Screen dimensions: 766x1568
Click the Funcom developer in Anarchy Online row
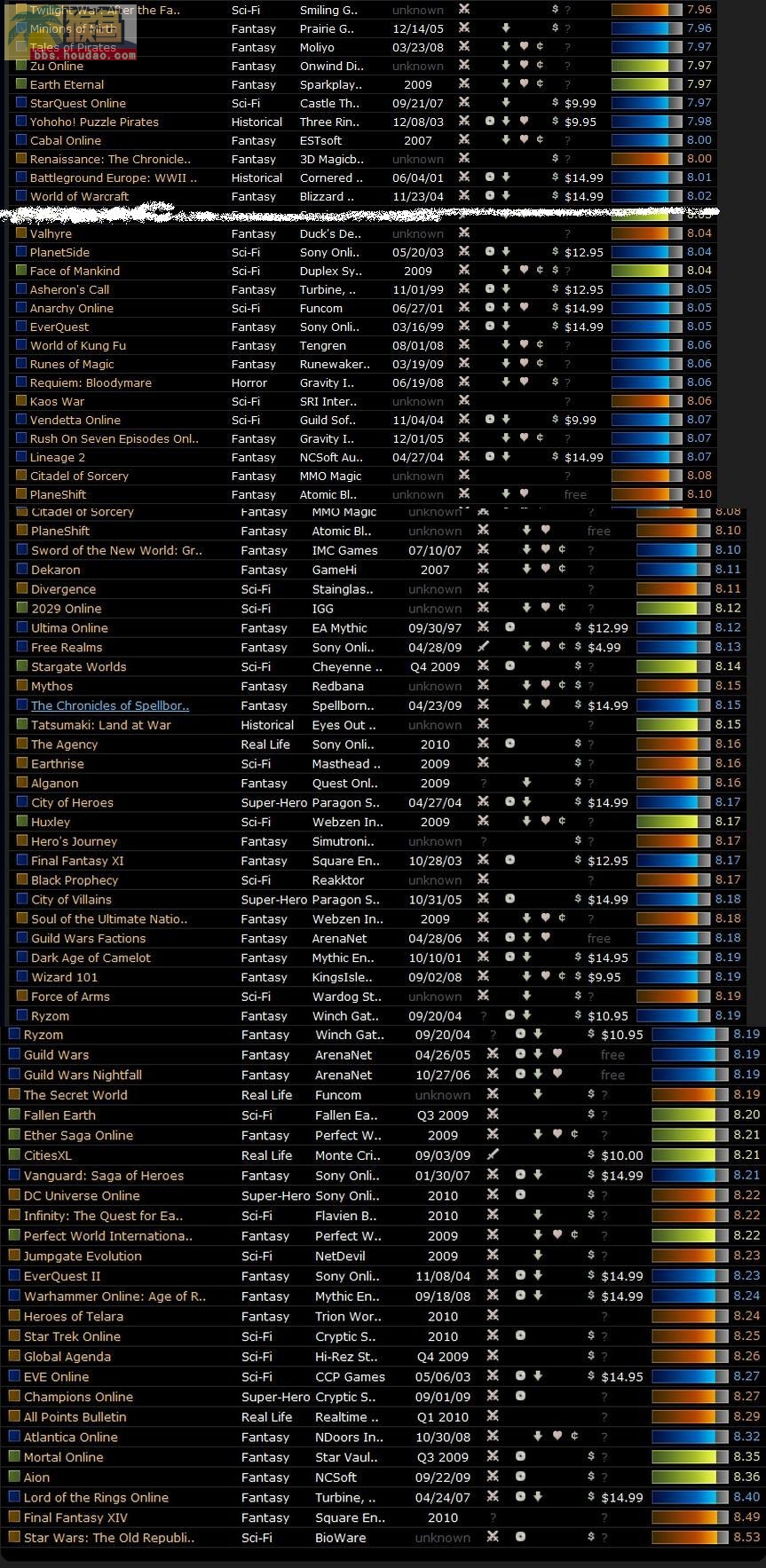tap(321, 308)
